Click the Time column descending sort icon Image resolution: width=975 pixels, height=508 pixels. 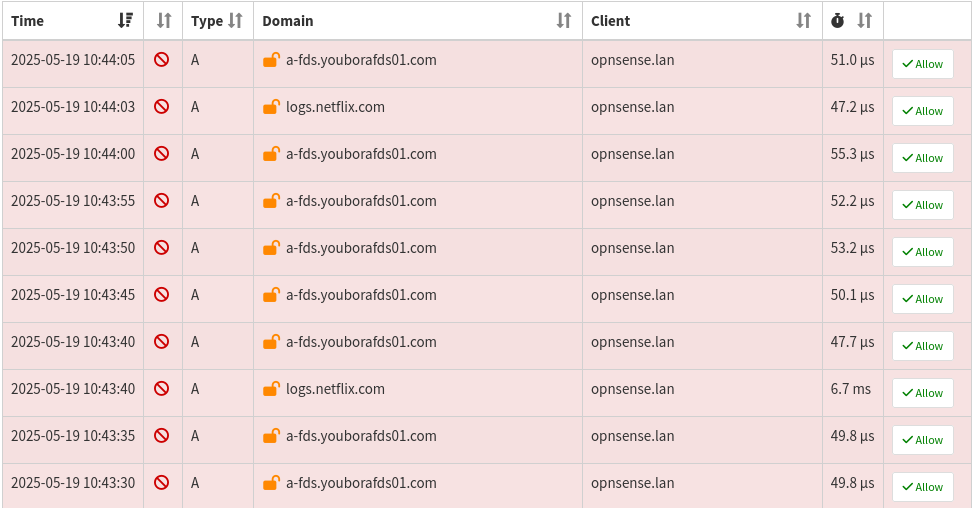(125, 20)
